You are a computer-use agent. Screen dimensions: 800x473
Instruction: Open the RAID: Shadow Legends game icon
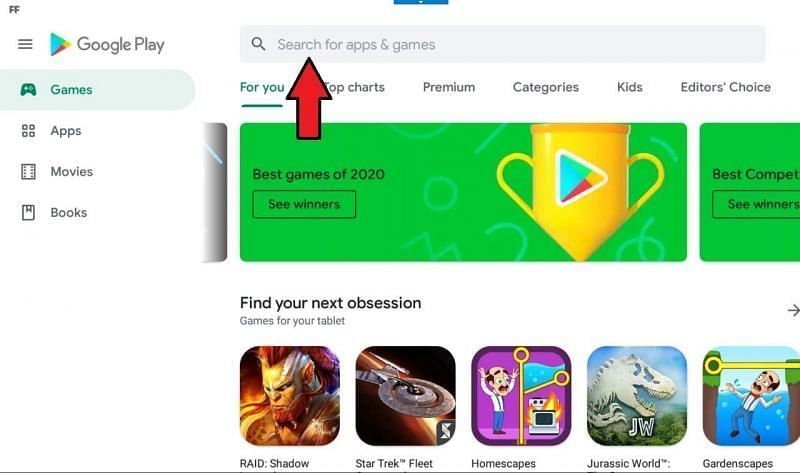(x=290, y=396)
